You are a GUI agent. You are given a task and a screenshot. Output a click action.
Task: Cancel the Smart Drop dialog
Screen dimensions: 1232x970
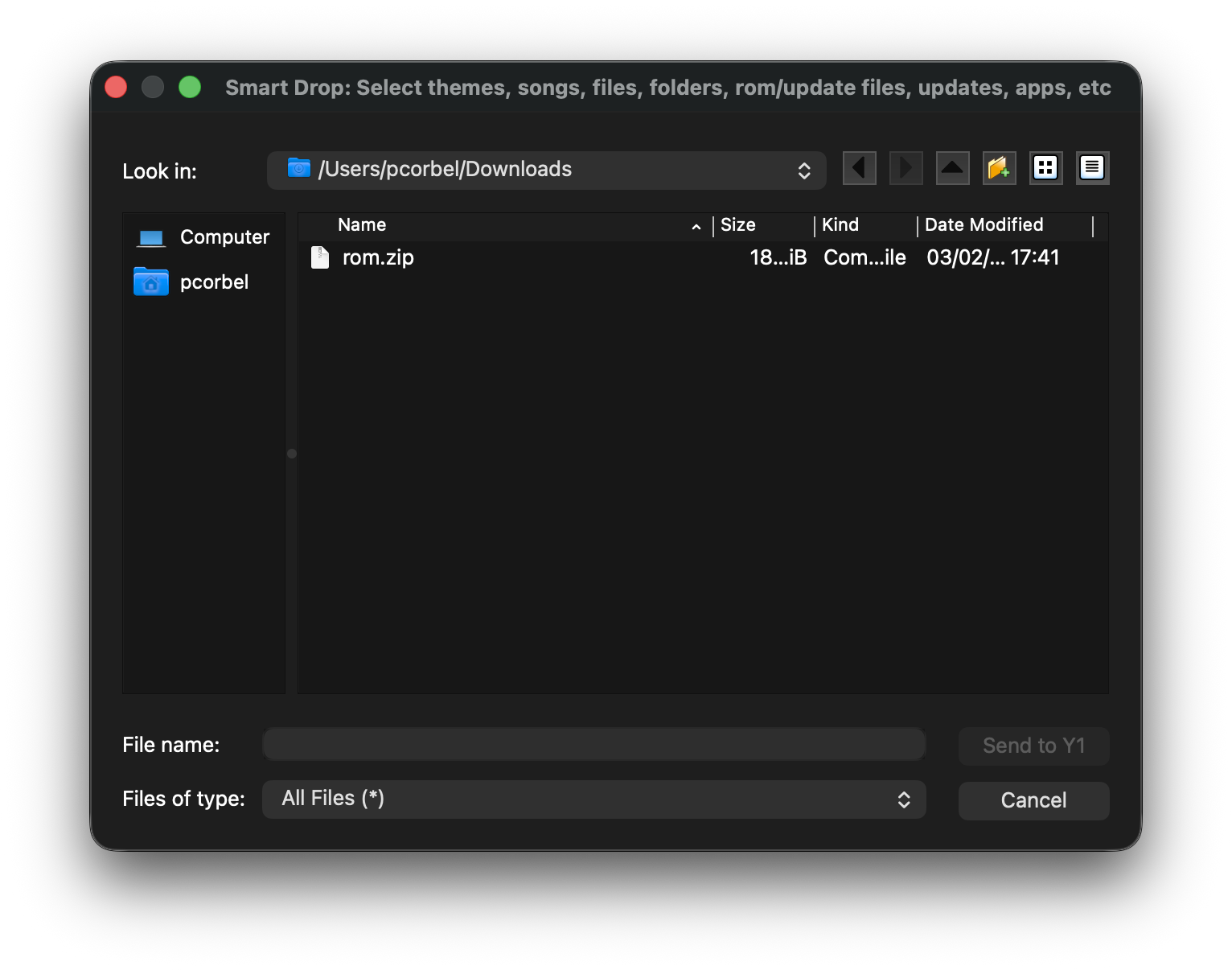pyautogui.click(x=1033, y=799)
